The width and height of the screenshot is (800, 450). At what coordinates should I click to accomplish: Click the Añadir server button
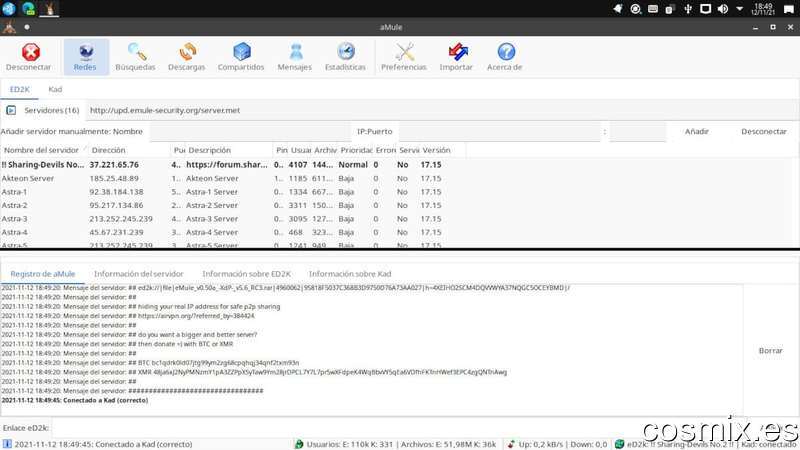[696, 132]
